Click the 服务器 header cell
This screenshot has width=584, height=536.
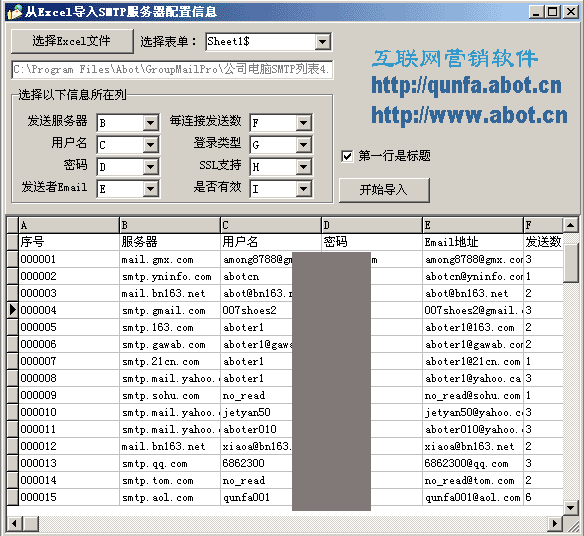[170, 242]
